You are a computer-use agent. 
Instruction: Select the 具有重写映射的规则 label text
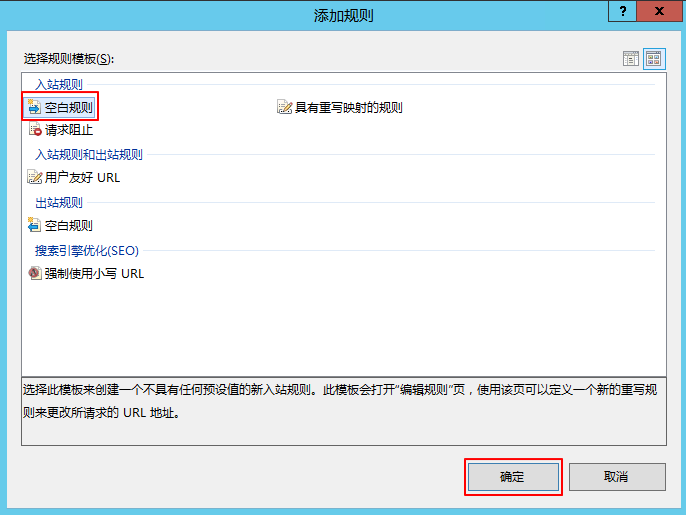pos(348,108)
